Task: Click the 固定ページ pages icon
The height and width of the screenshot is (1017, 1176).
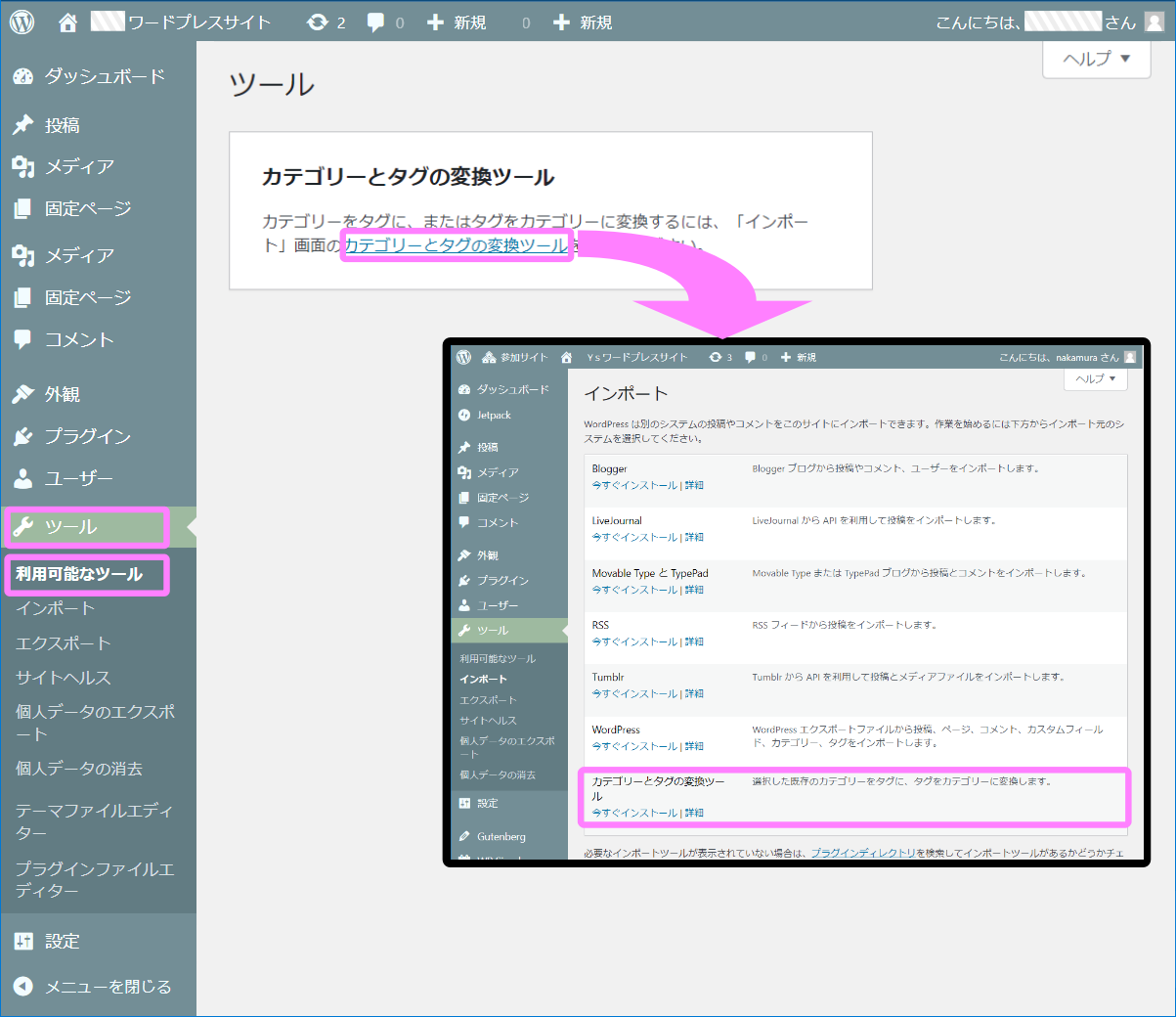Action: point(24,208)
